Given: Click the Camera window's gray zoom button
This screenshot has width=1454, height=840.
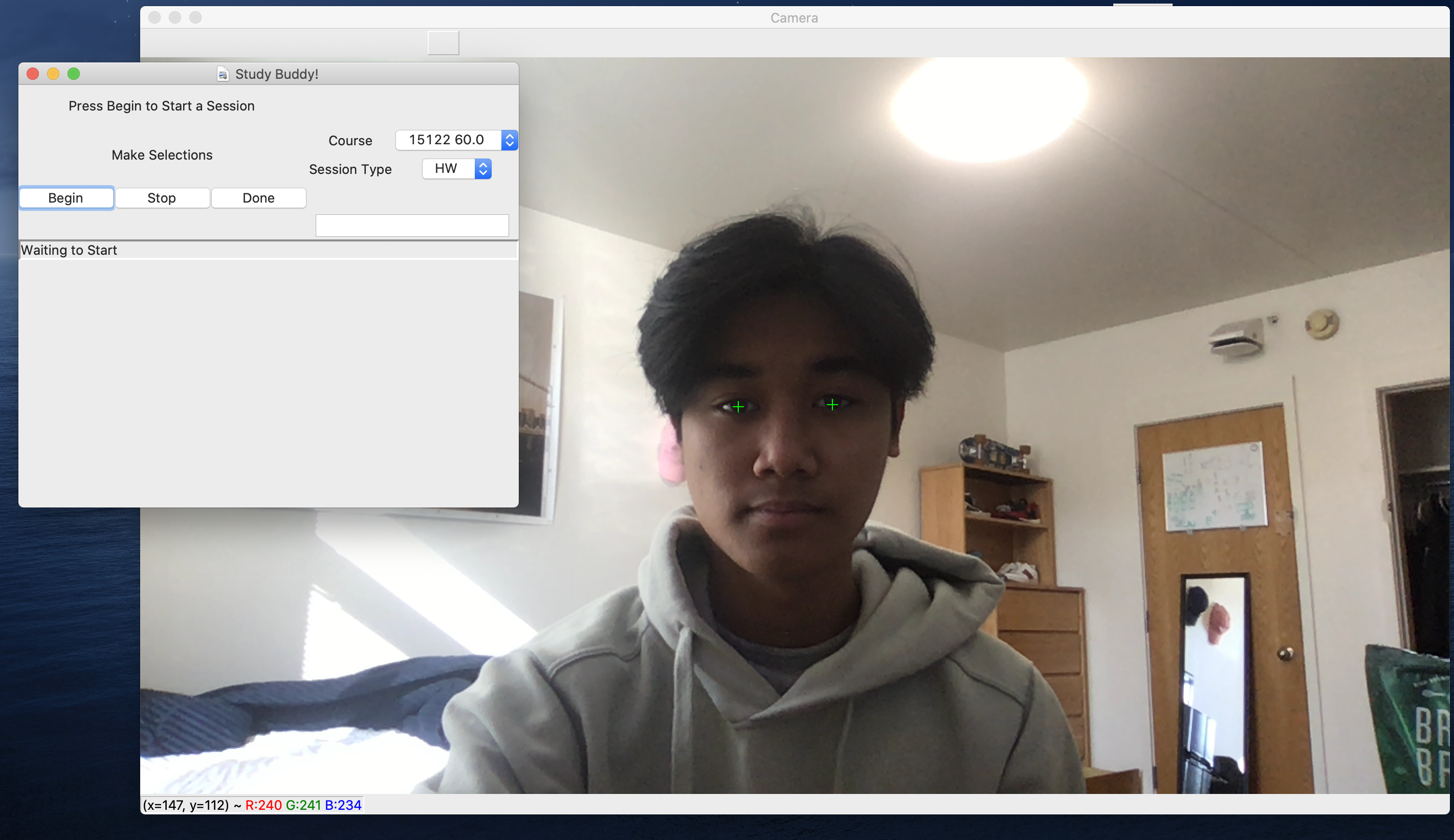Looking at the screenshot, I should coord(195,18).
